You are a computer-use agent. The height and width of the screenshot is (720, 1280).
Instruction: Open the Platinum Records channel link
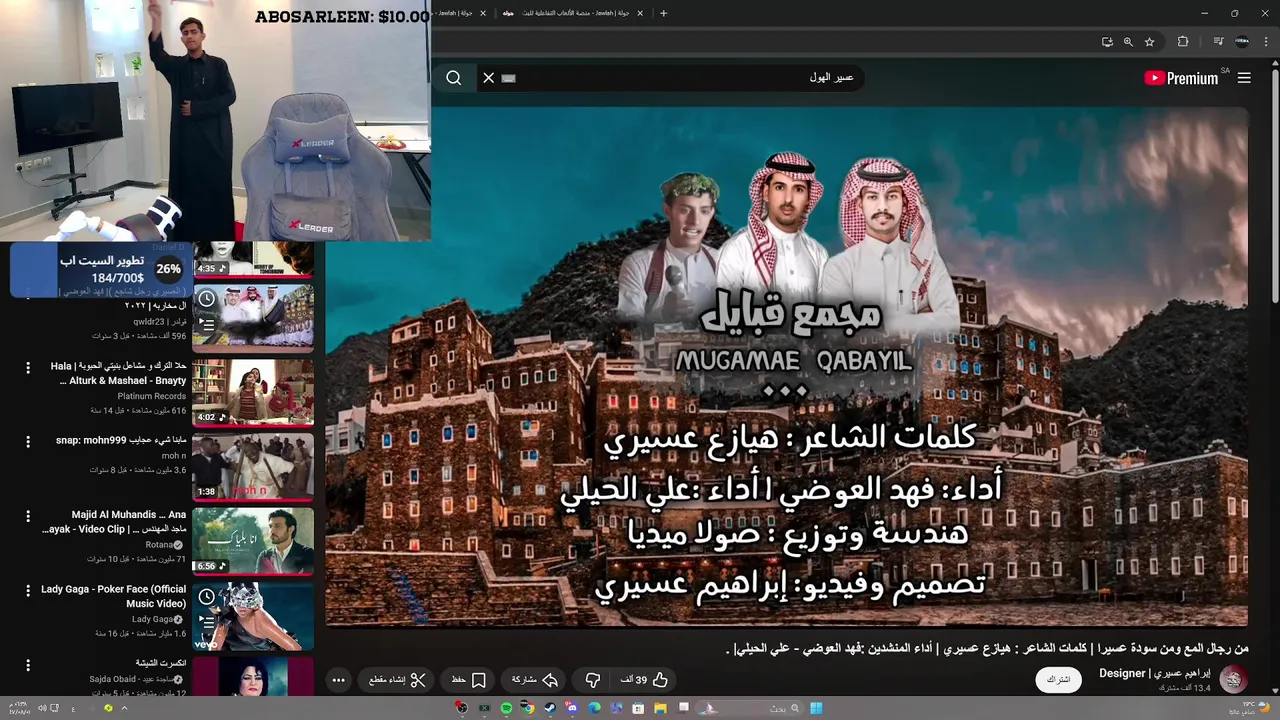point(152,397)
